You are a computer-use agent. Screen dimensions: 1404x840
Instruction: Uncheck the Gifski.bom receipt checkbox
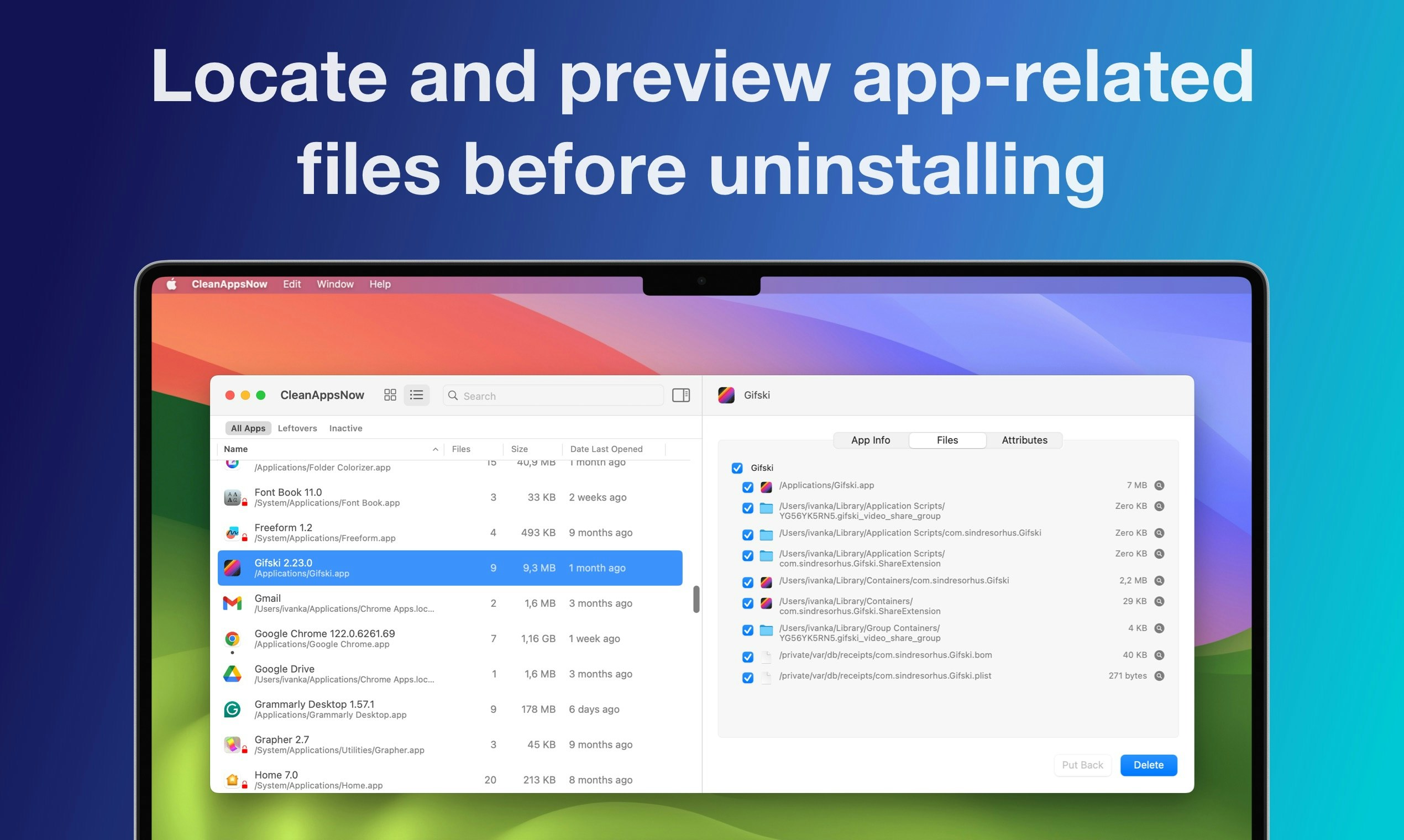[748, 657]
